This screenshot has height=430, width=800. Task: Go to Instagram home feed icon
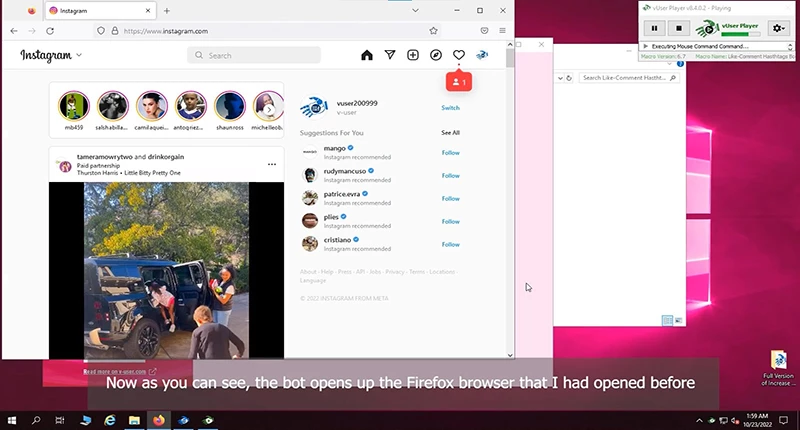367,55
